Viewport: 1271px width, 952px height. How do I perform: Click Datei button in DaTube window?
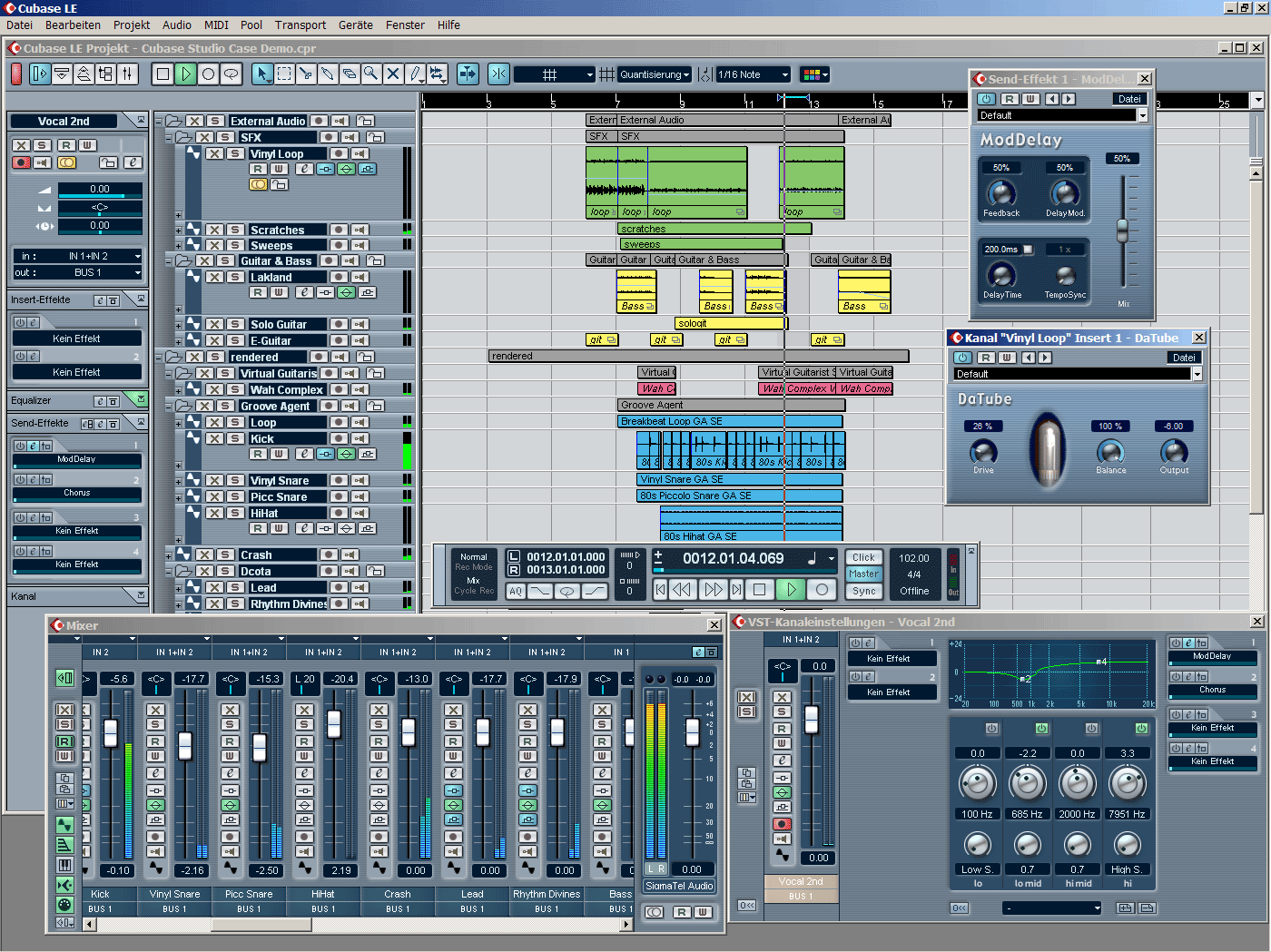pos(1184,358)
